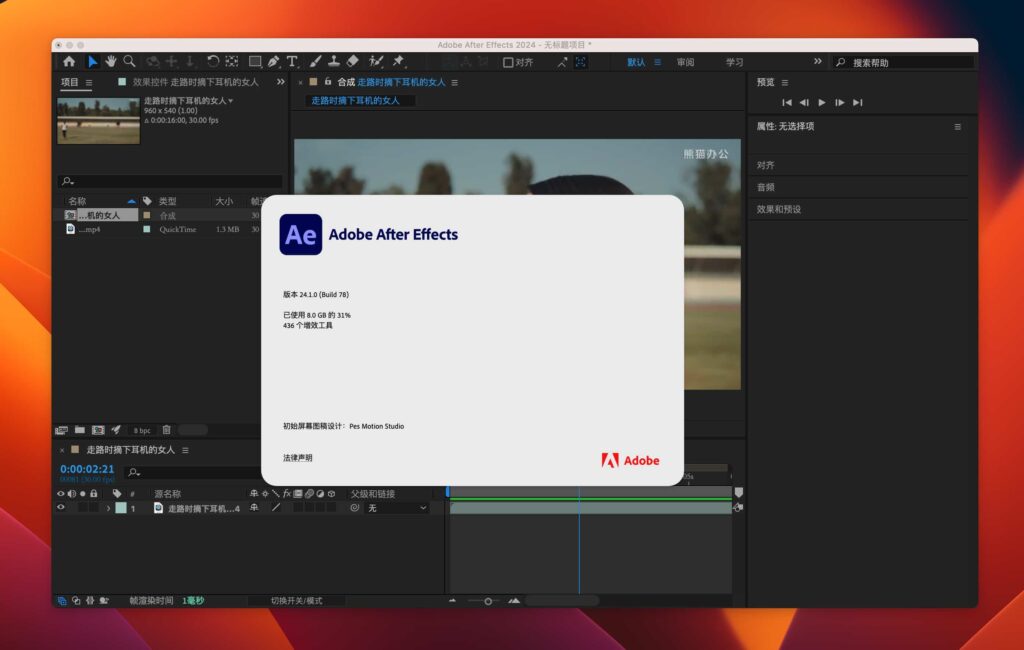Select the Hand tool
The image size is (1024, 650).
pos(110,61)
